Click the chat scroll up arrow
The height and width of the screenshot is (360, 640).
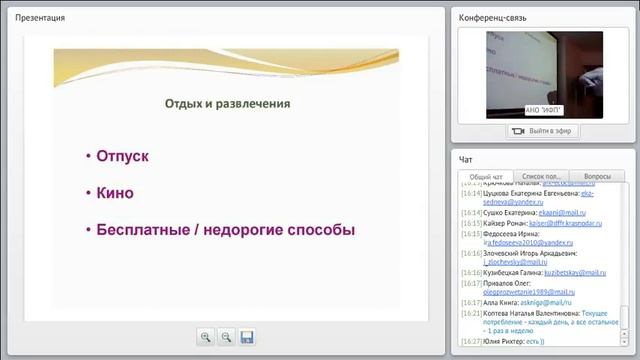coord(624,334)
